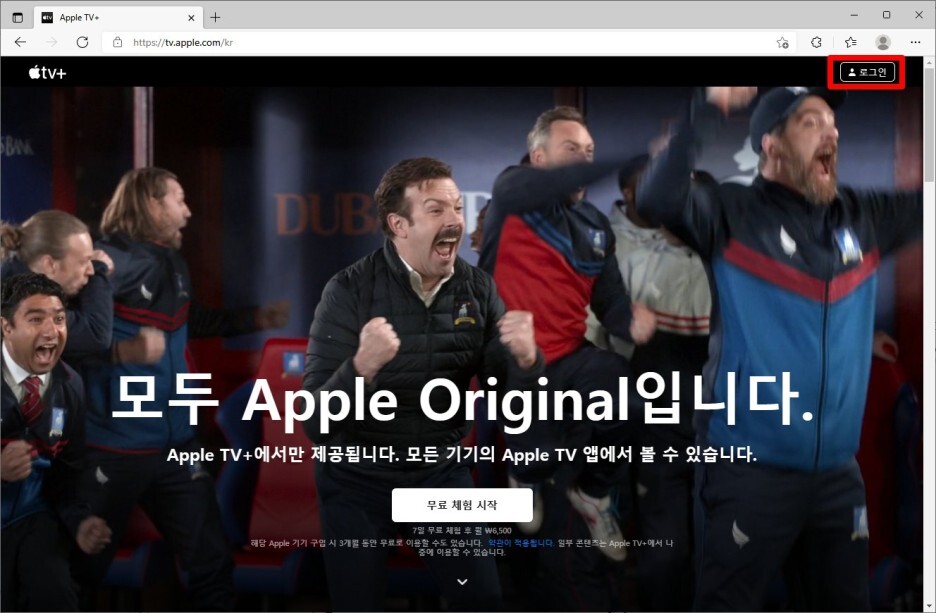Click the 무료 체험 시작 button
Viewport: 936px width, 613px height.
tap(462, 505)
